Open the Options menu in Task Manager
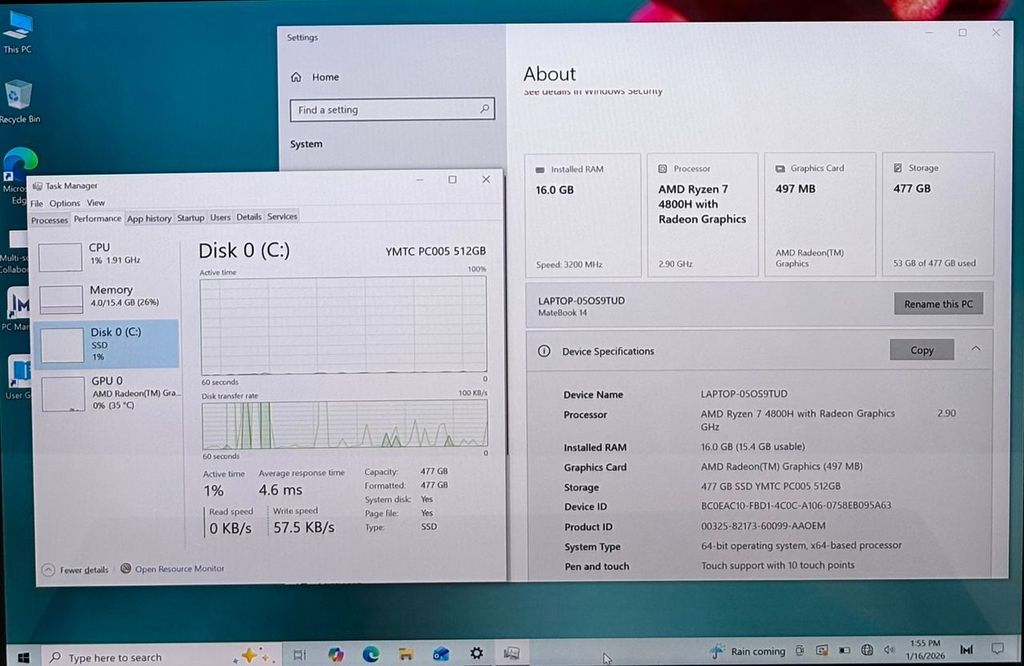The image size is (1024, 666). tap(64, 203)
